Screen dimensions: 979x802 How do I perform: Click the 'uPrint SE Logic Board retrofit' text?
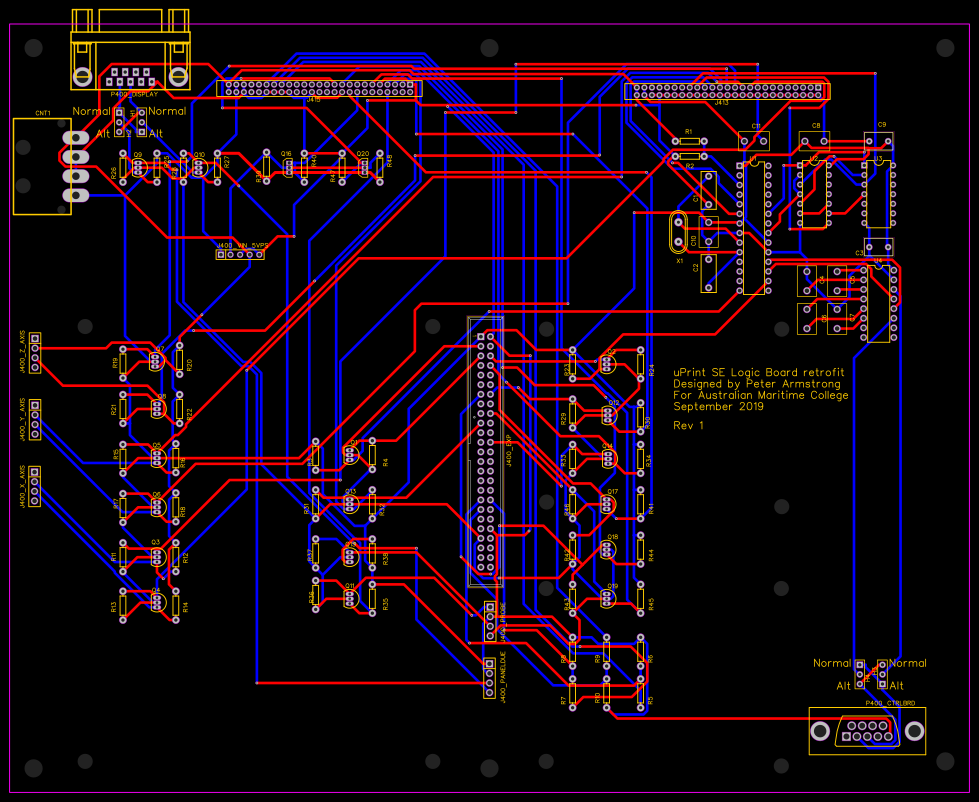click(x=759, y=373)
